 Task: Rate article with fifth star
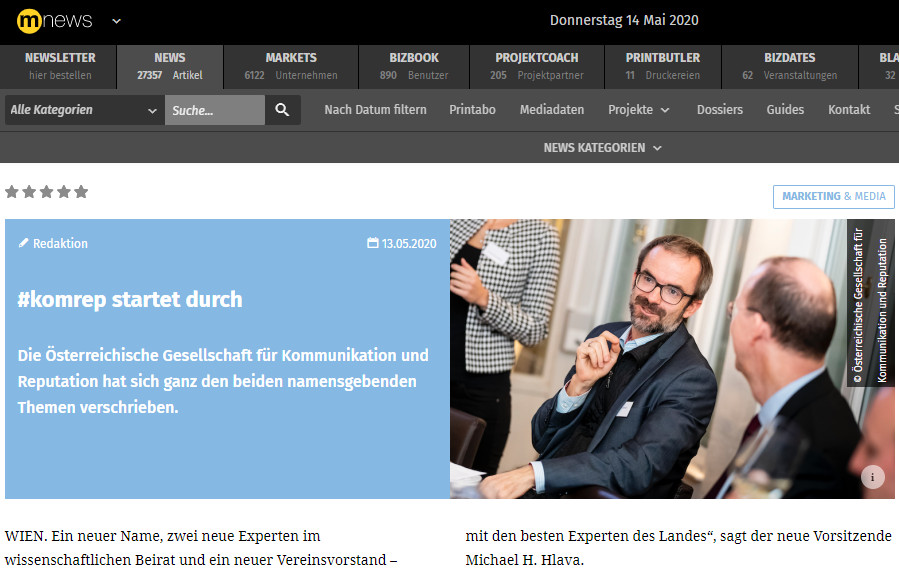pos(81,192)
